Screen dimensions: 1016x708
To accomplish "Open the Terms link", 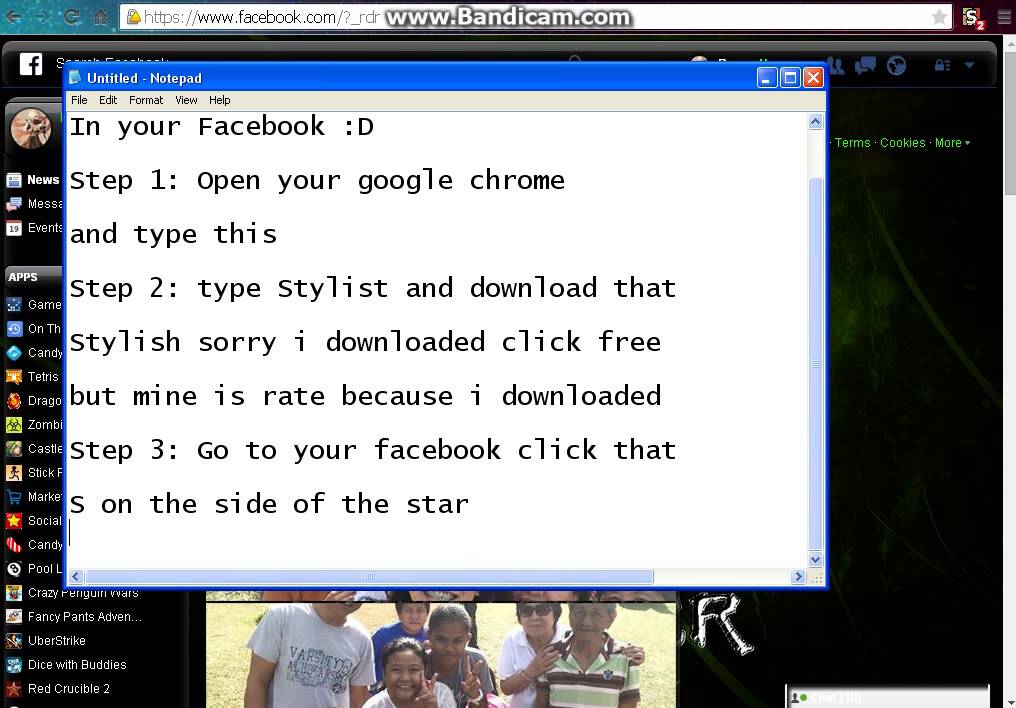I will [x=852, y=143].
